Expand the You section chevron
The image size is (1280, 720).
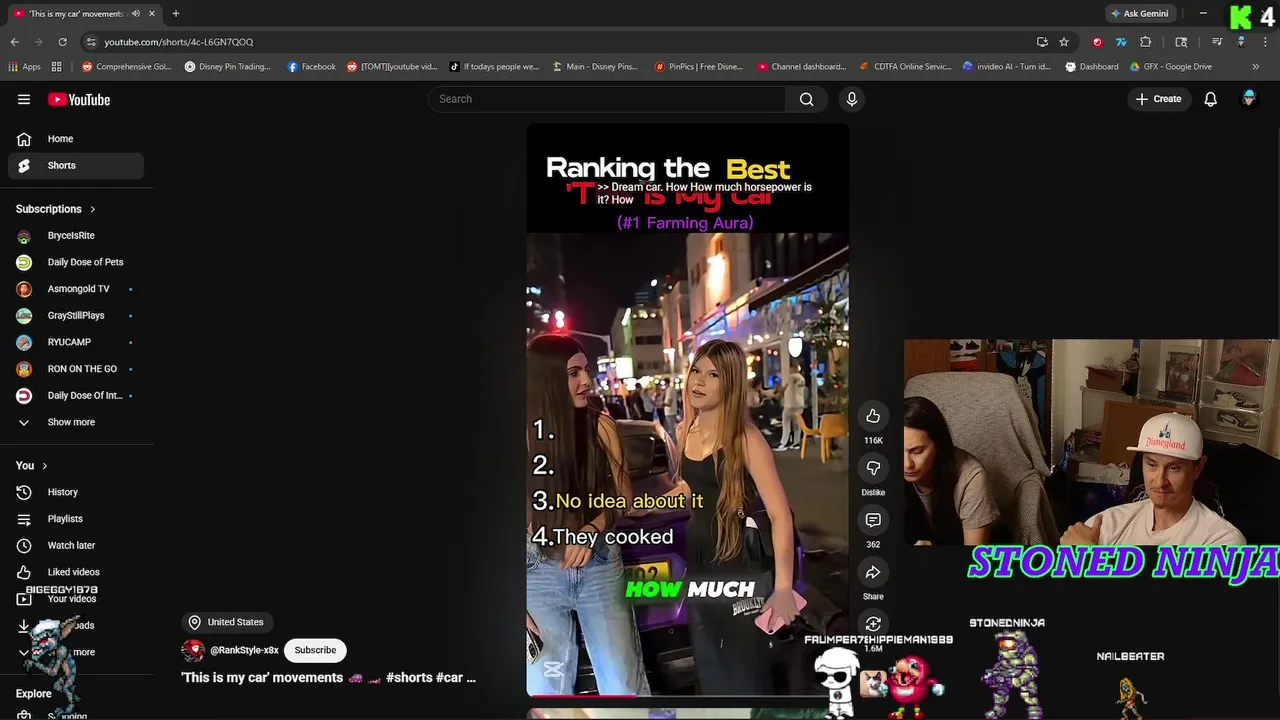[44, 466]
